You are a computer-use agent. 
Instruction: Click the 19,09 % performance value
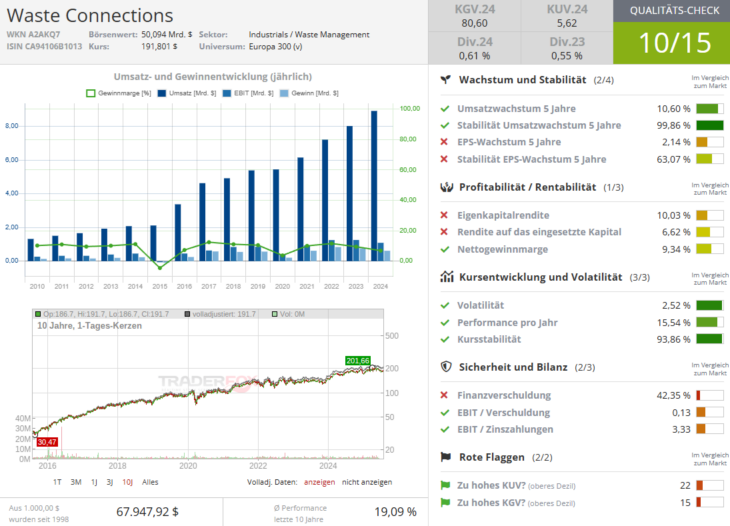pos(395,512)
